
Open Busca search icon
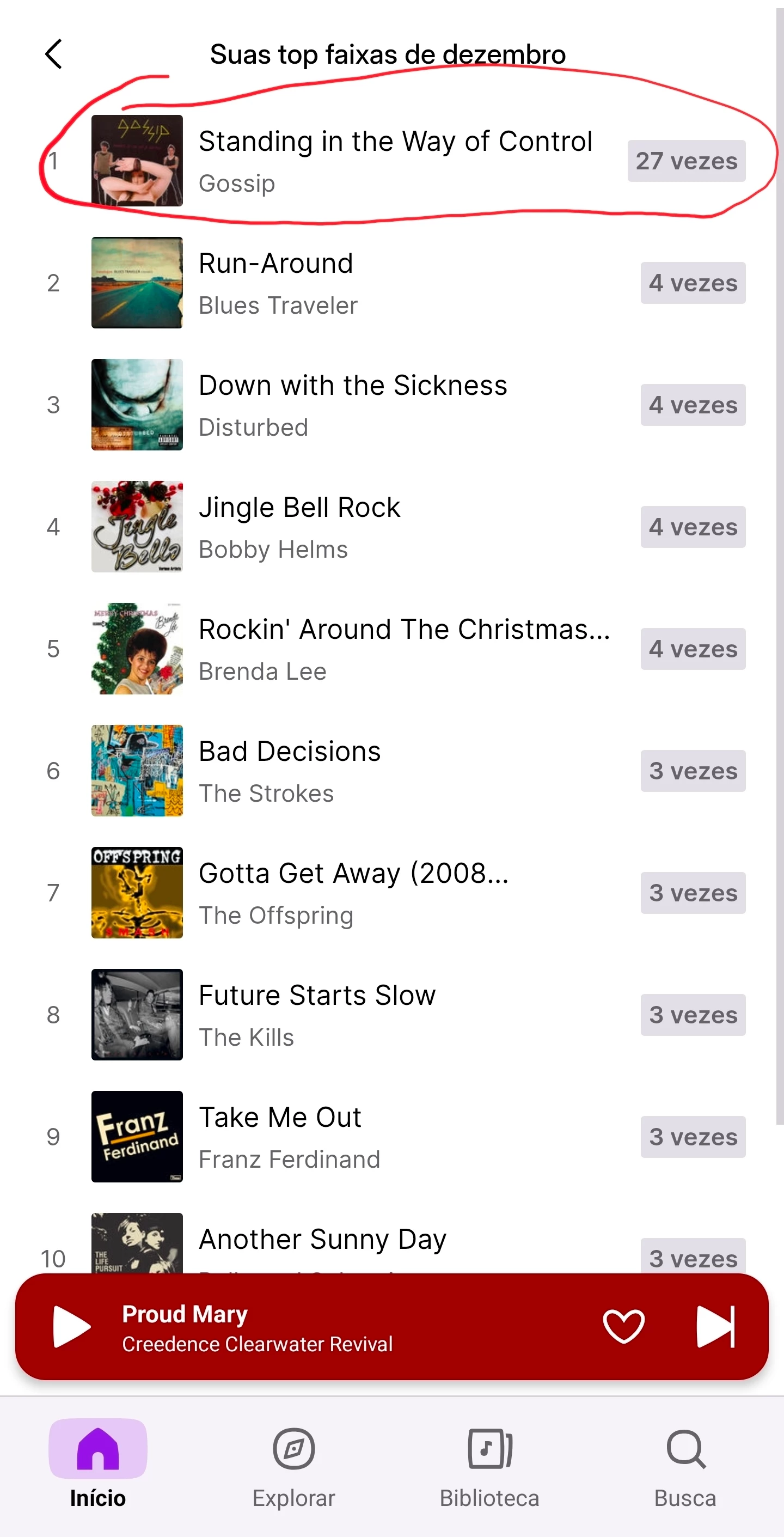(685, 1463)
